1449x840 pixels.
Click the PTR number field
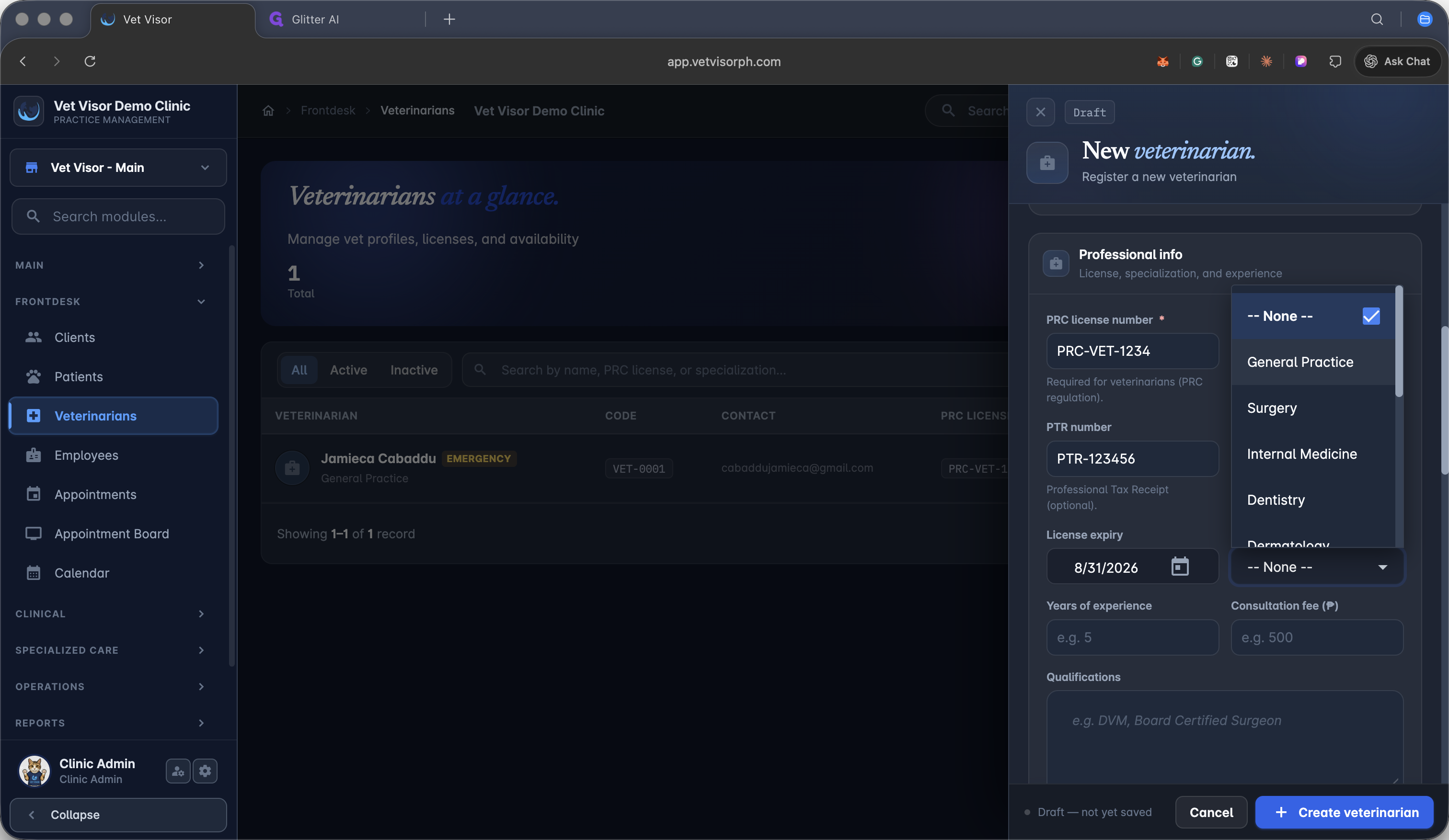1132,458
